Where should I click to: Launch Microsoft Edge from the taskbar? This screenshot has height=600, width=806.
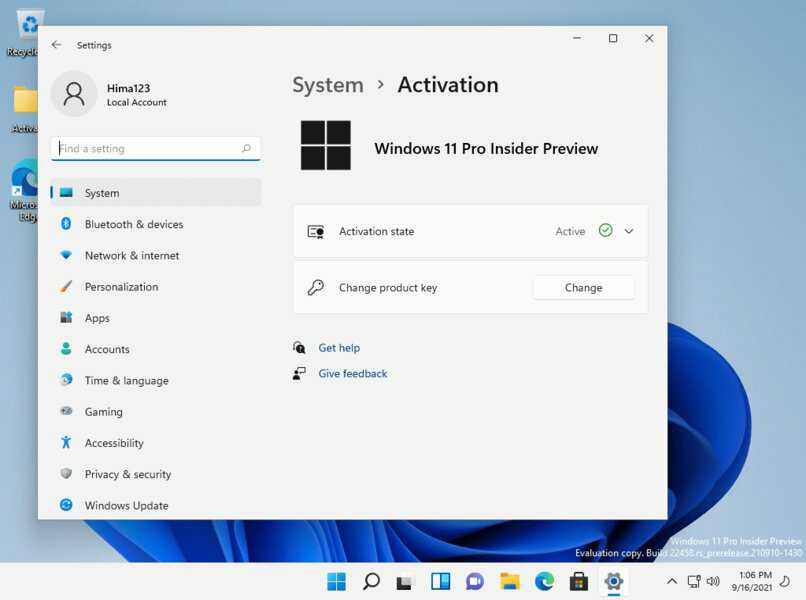[543, 581]
